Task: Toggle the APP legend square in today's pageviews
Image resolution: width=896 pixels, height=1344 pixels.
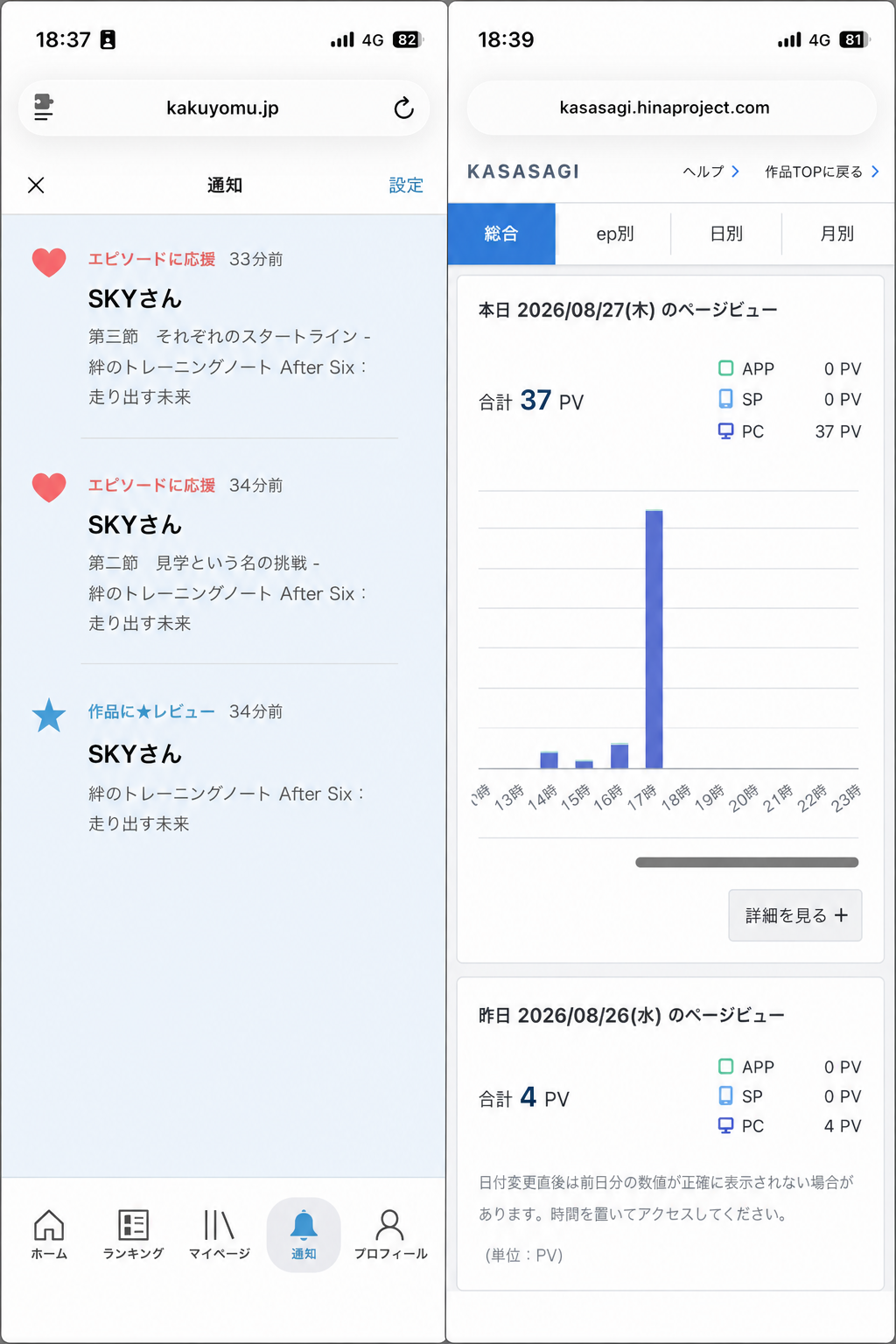Action: tap(725, 368)
